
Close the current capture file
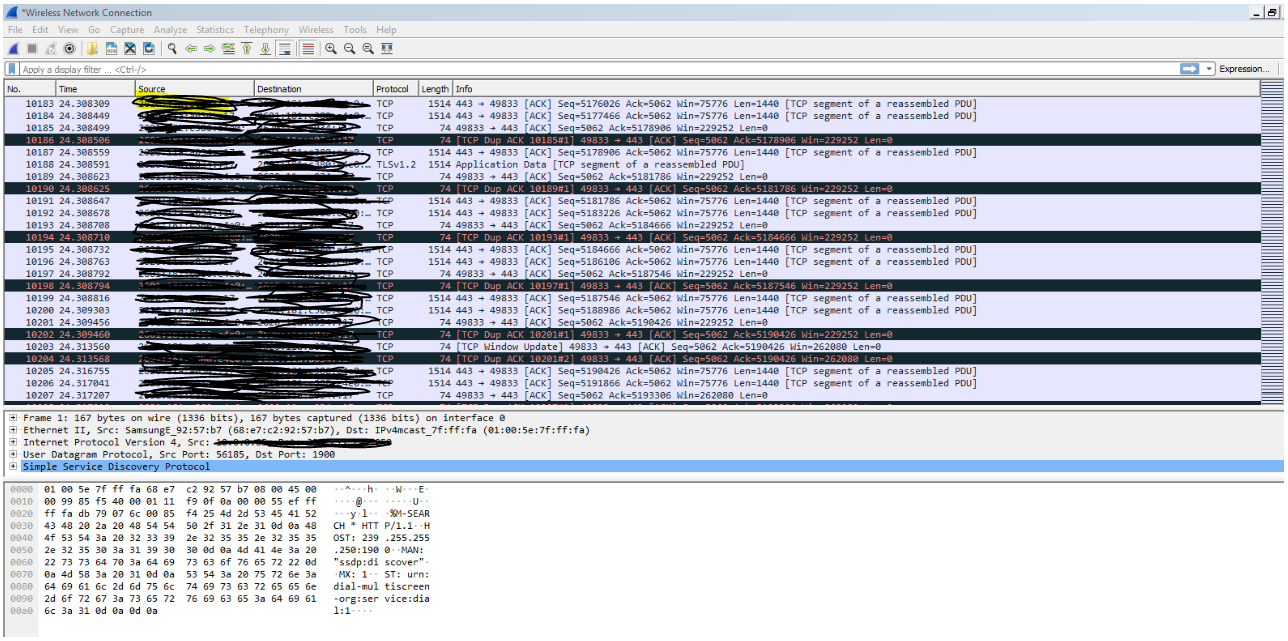click(x=130, y=48)
